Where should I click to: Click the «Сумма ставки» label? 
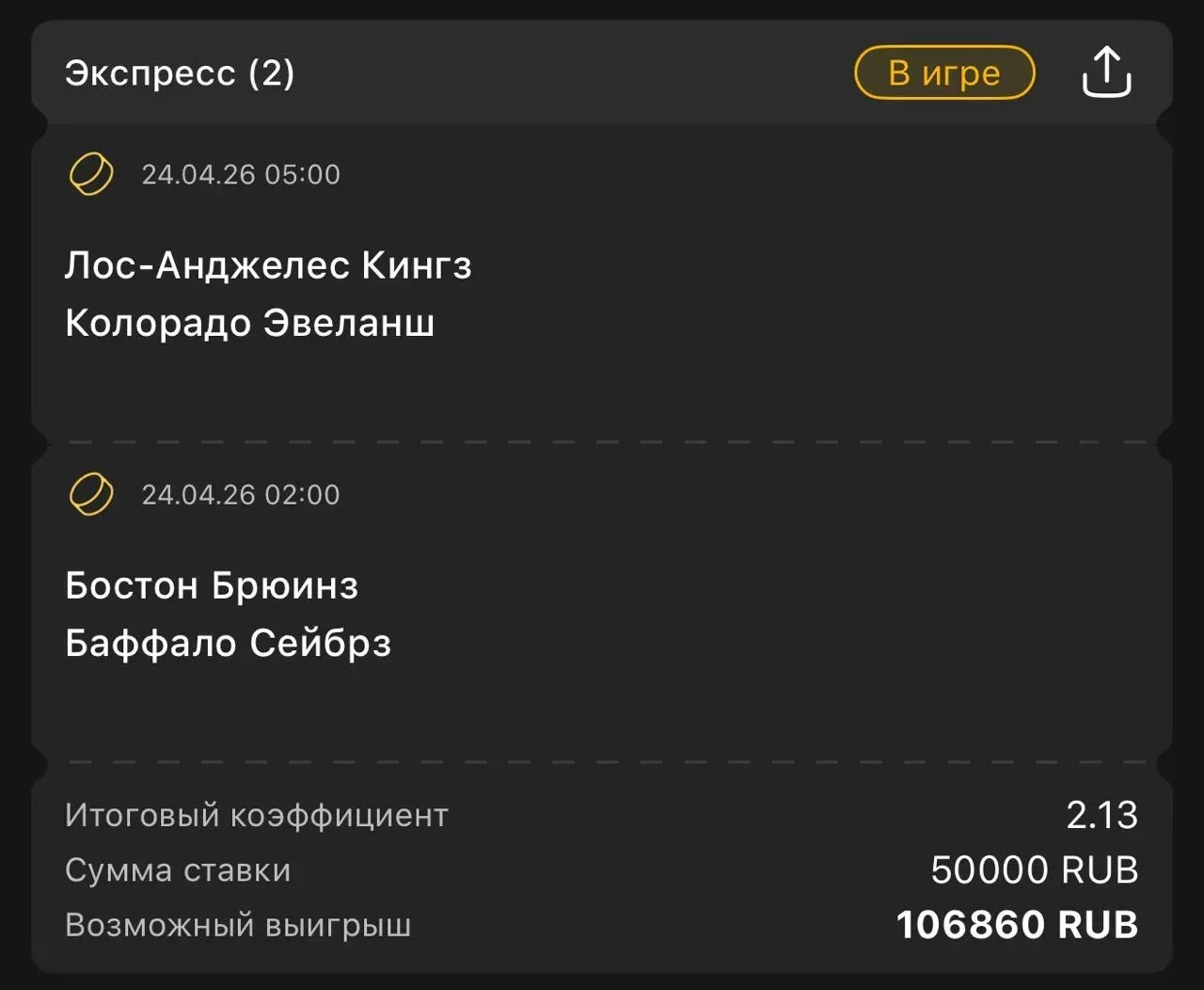[x=178, y=870]
